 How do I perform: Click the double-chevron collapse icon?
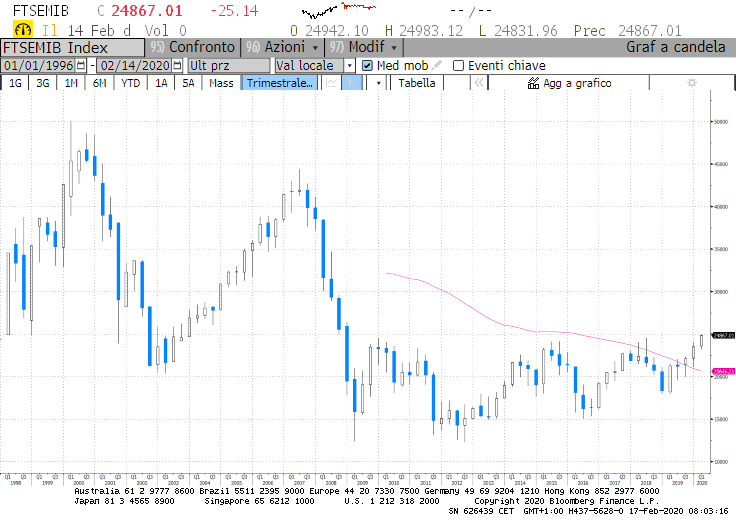click(479, 83)
